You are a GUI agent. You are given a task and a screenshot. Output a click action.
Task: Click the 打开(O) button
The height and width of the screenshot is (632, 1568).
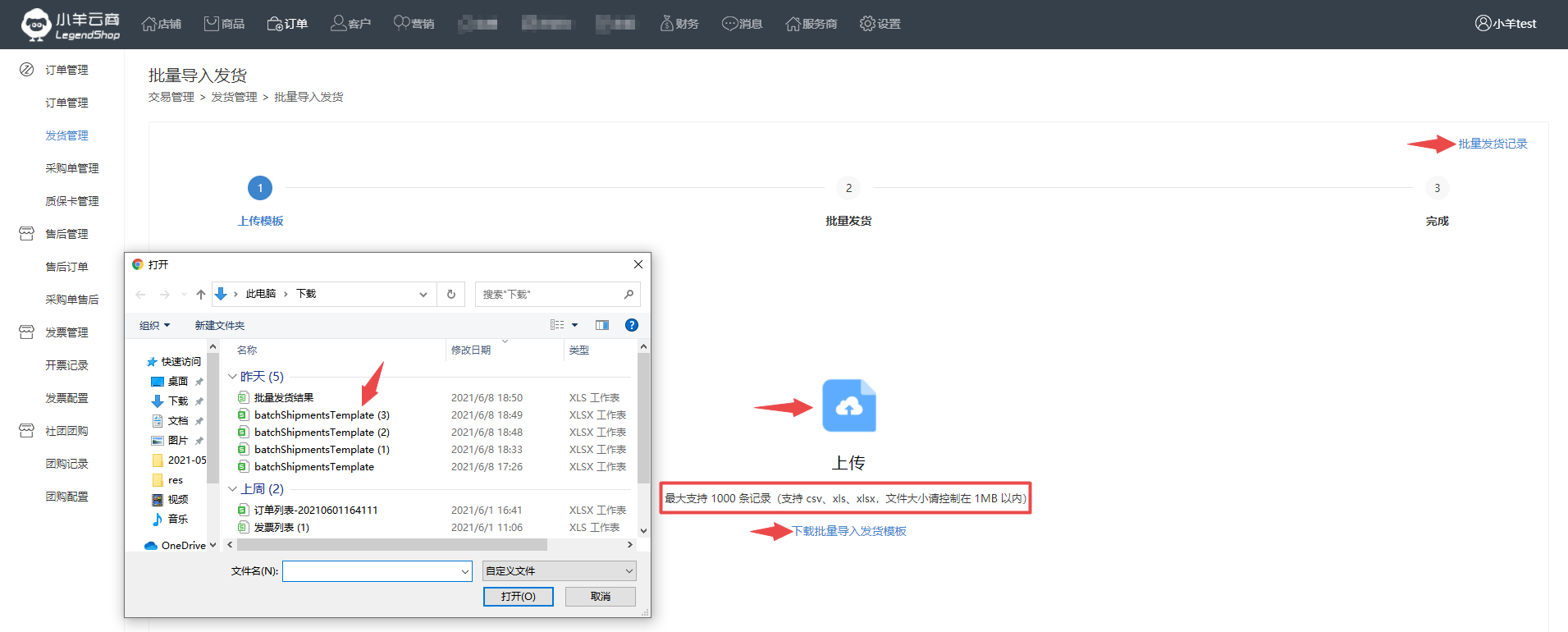coord(518,597)
